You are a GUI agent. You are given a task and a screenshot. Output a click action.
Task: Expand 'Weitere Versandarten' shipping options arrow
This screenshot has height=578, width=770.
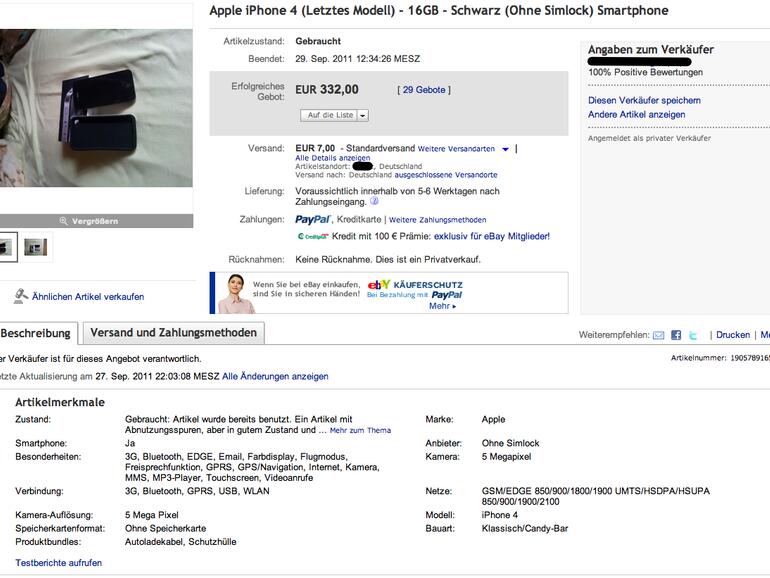coord(505,149)
